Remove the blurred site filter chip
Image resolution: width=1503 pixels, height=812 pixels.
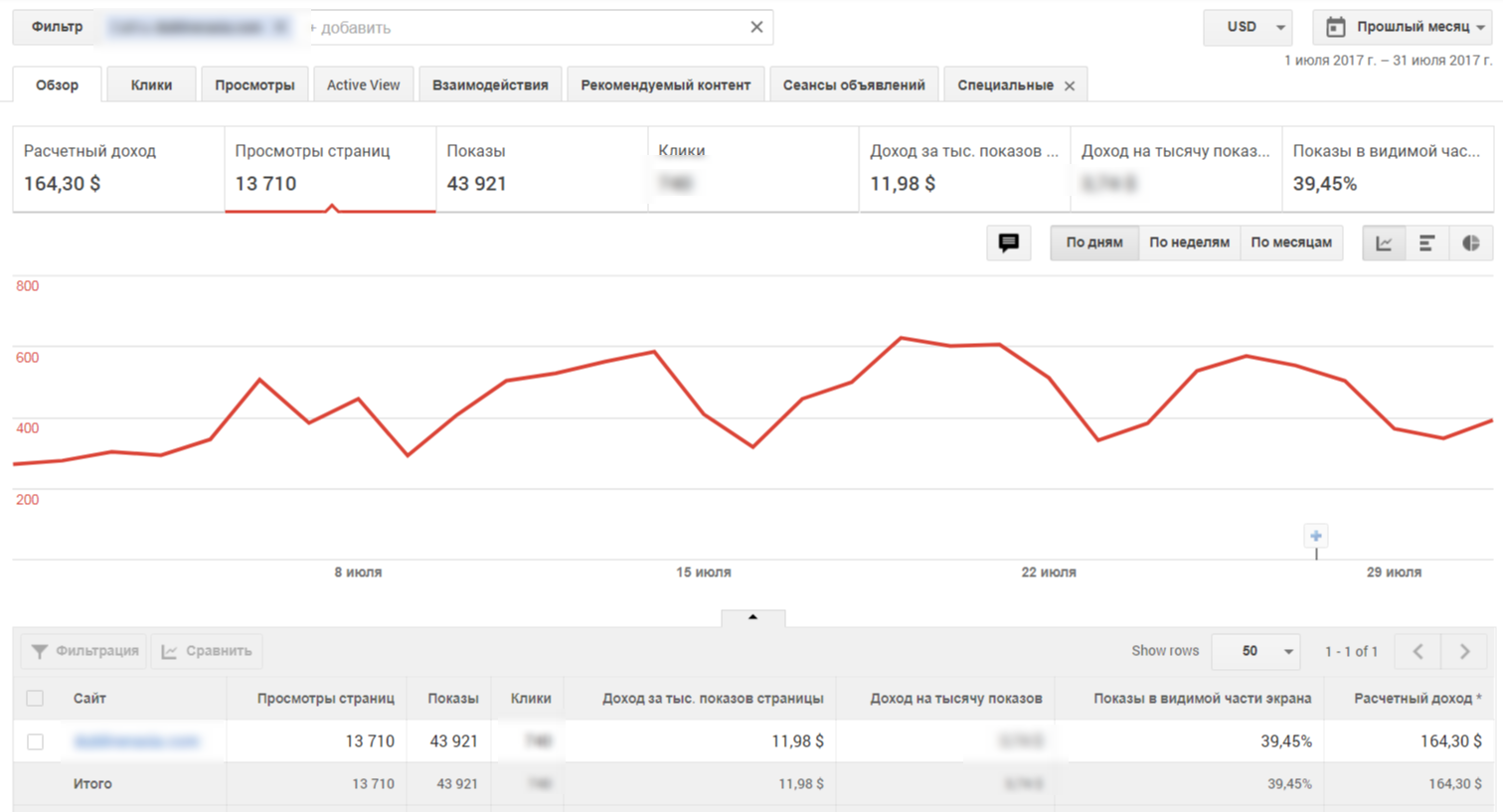pos(281,27)
